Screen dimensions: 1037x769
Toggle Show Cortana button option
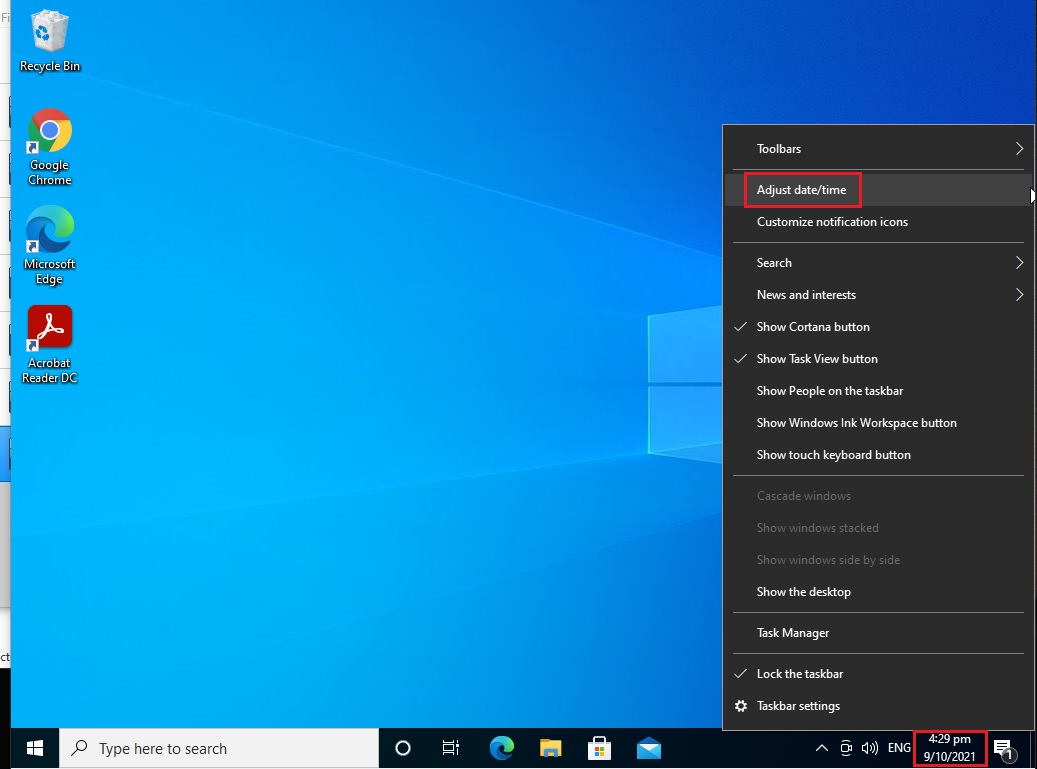point(813,326)
